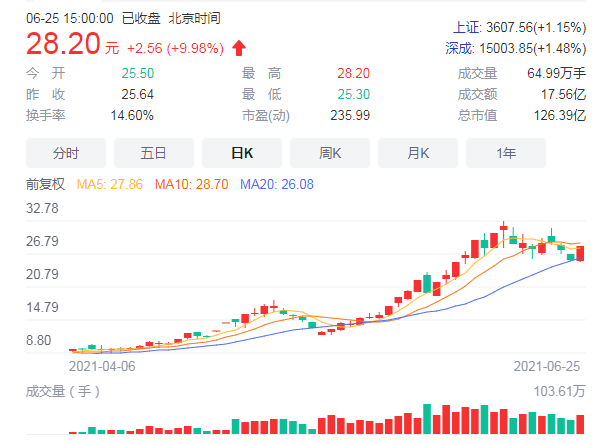
Task: Select the MA5: 27.86 indicator
Action: tap(110, 184)
